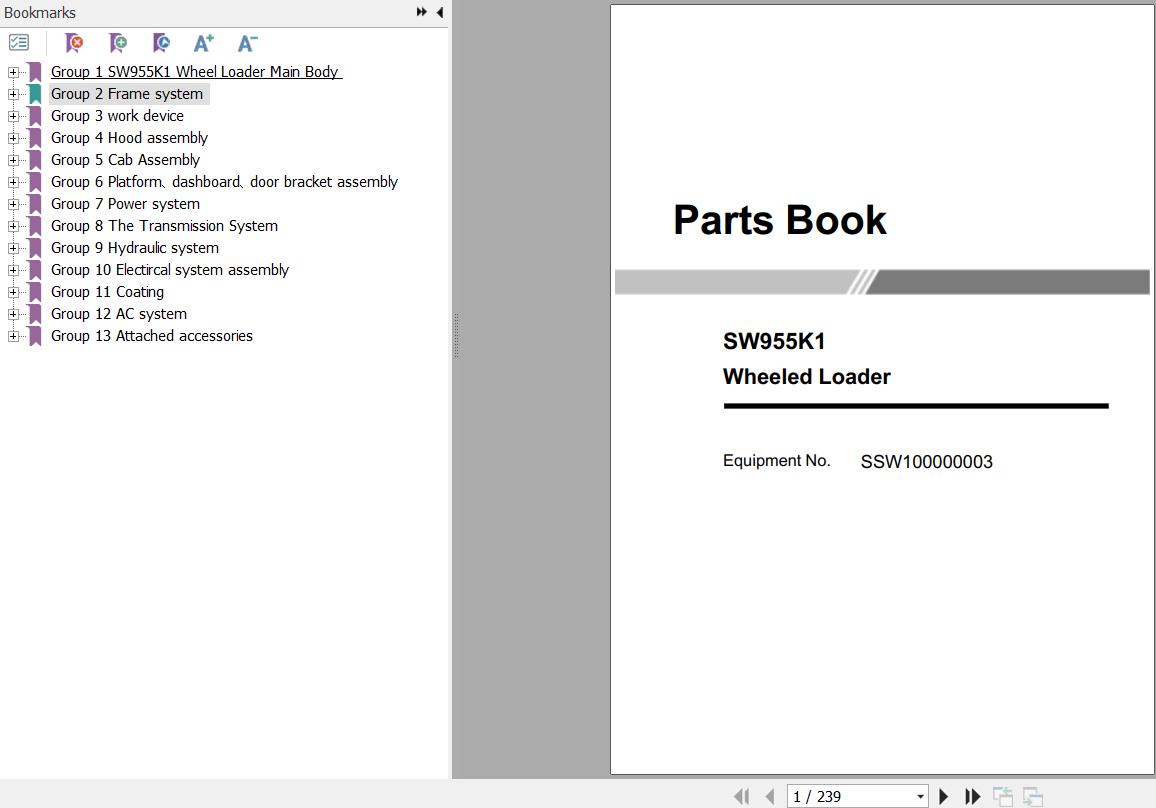Jump to the first page
Image resolution: width=1156 pixels, height=808 pixels.
coord(742,796)
